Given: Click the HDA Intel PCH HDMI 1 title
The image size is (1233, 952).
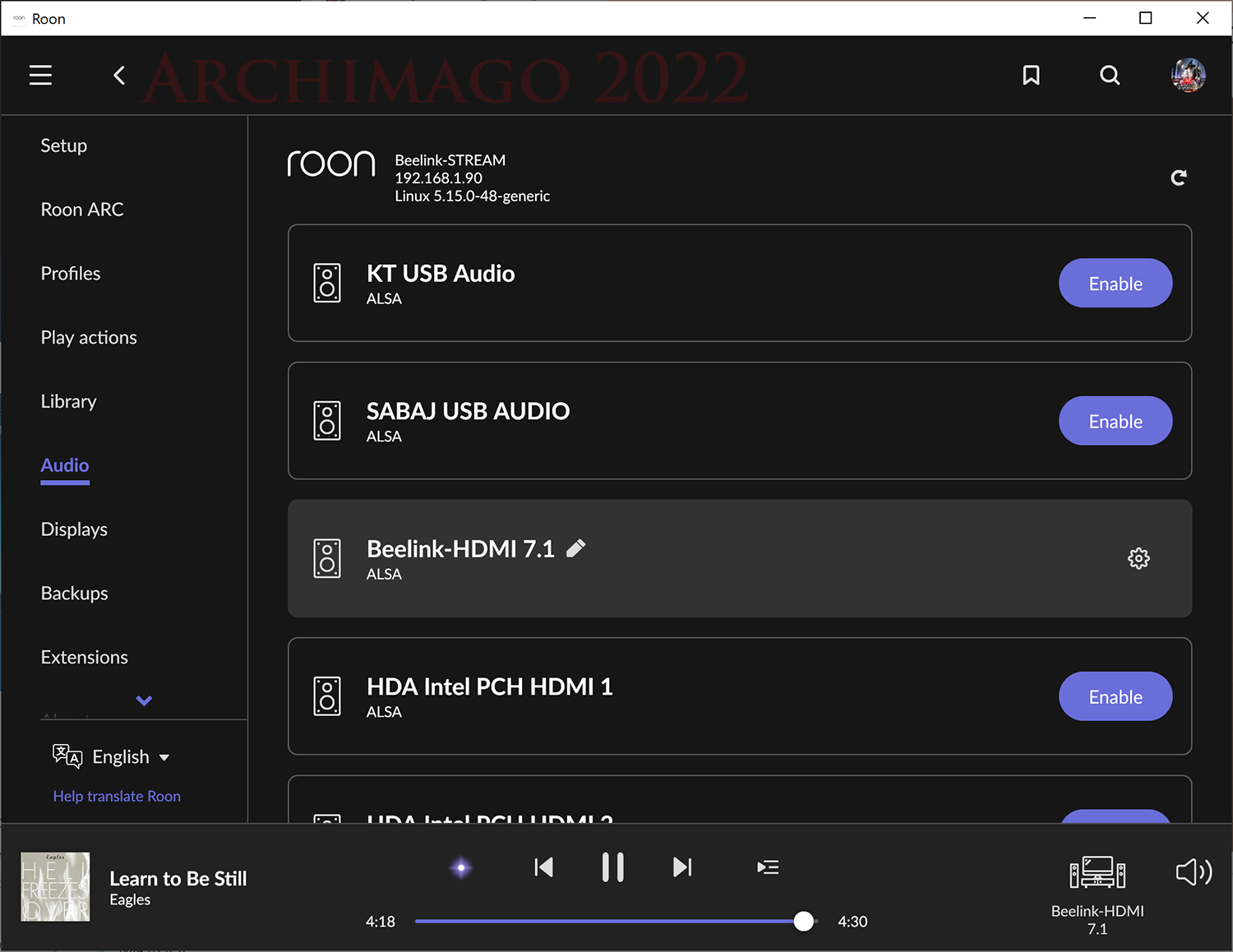Looking at the screenshot, I should 490,686.
